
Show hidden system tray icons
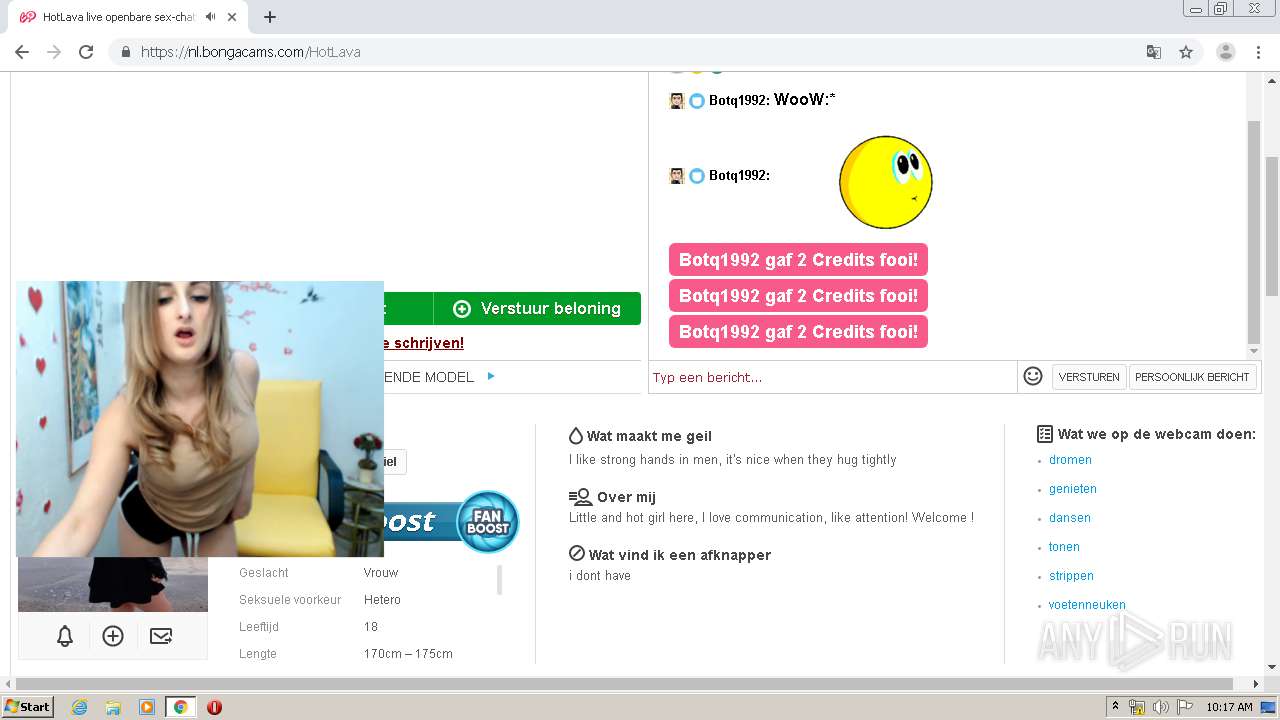click(x=1115, y=707)
